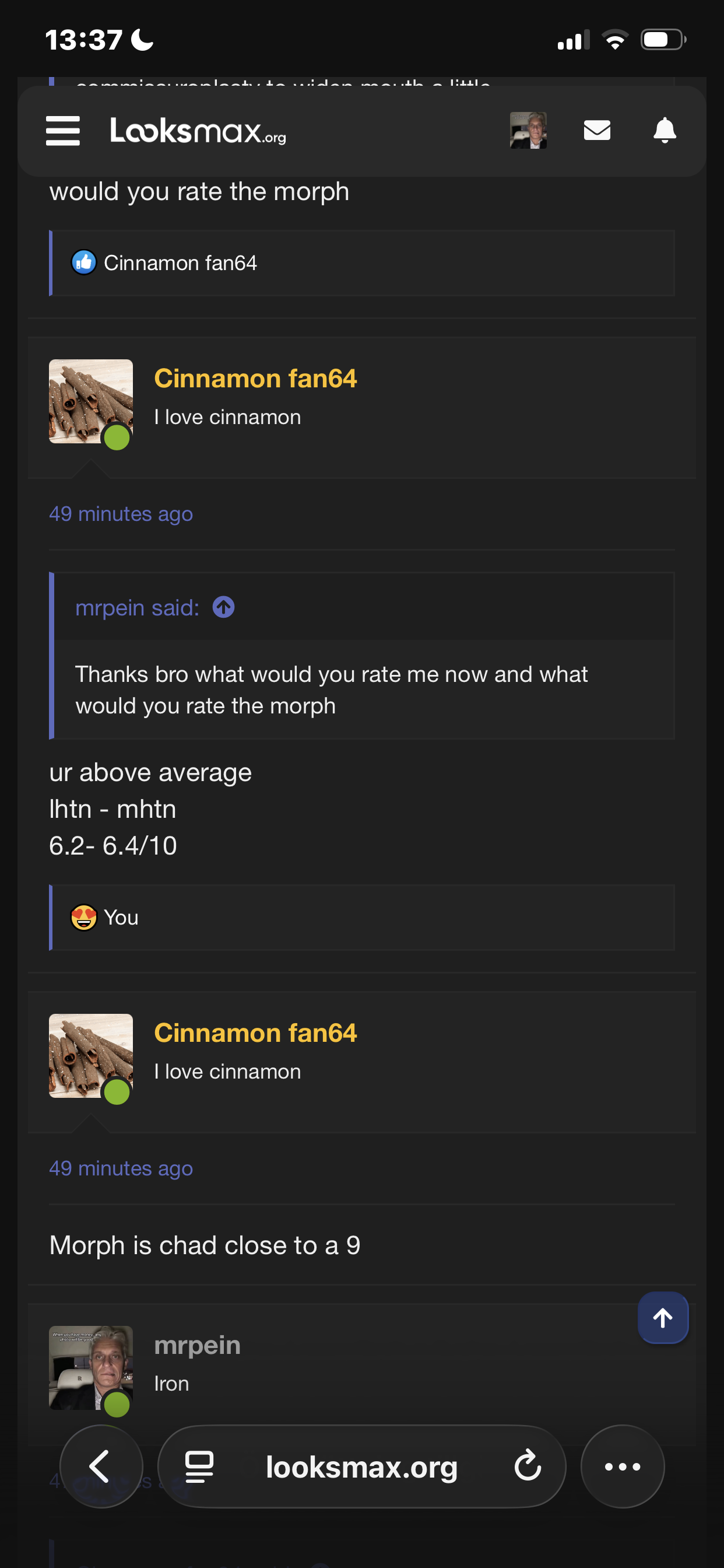Screen dimensions: 724x1568
Task: View the heart-eyes reaction by You
Action: tap(105, 918)
